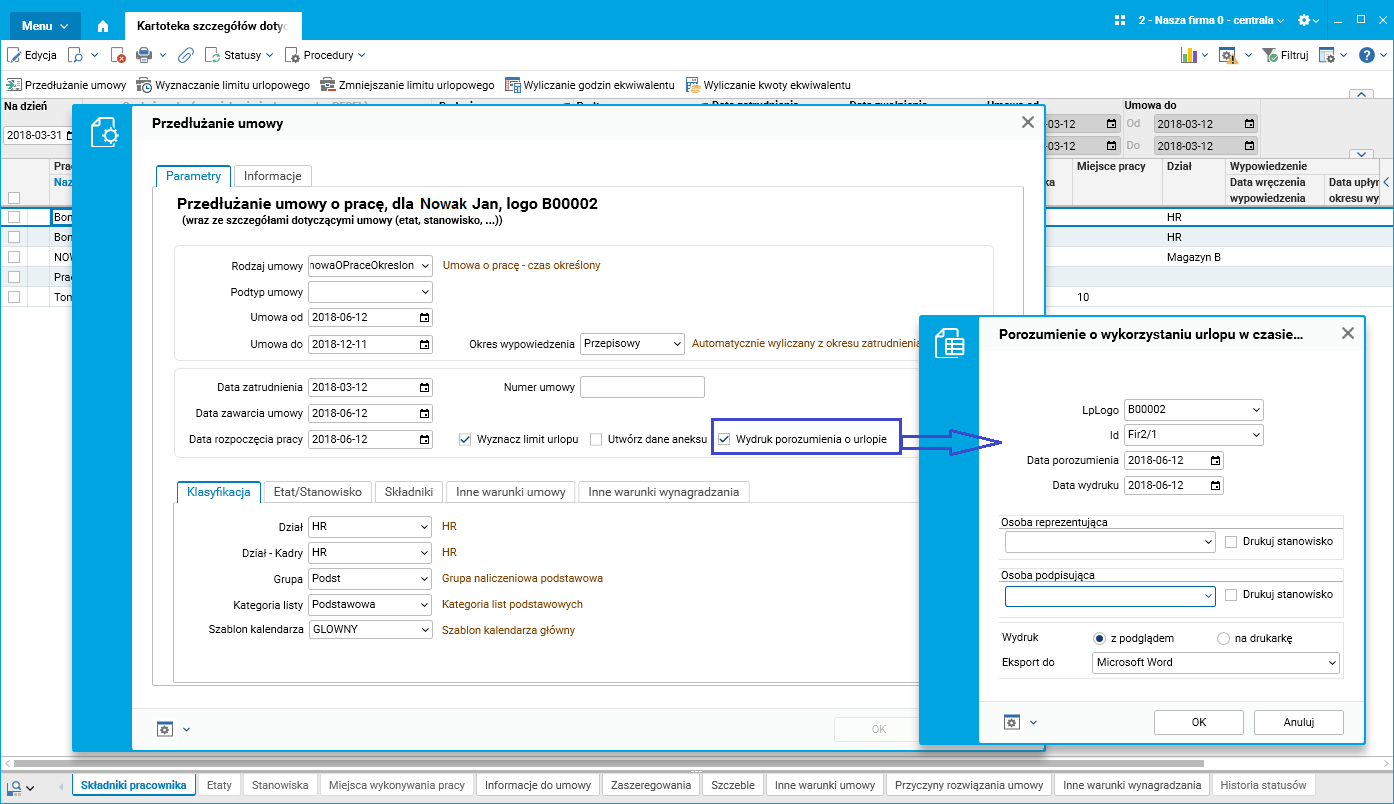Screen dimensions: 1394x804
Task: Click the Home icon in the title bar
Action: pyautogui.click(x=102, y=25)
